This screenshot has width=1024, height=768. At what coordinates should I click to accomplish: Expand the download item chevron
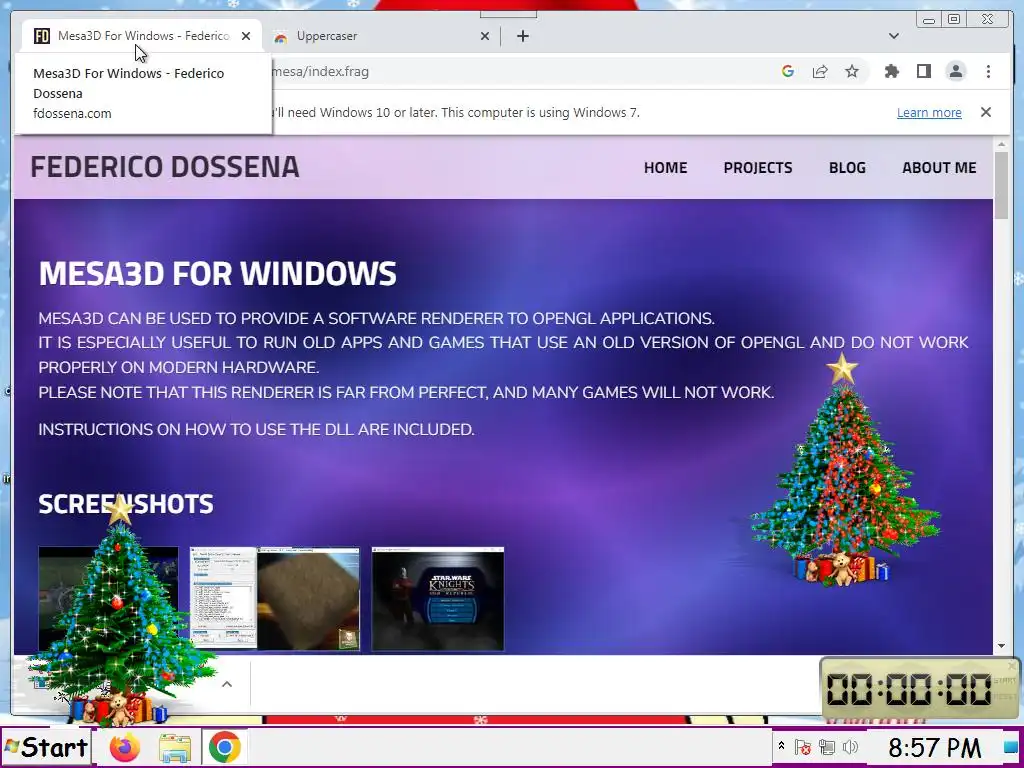(227, 684)
